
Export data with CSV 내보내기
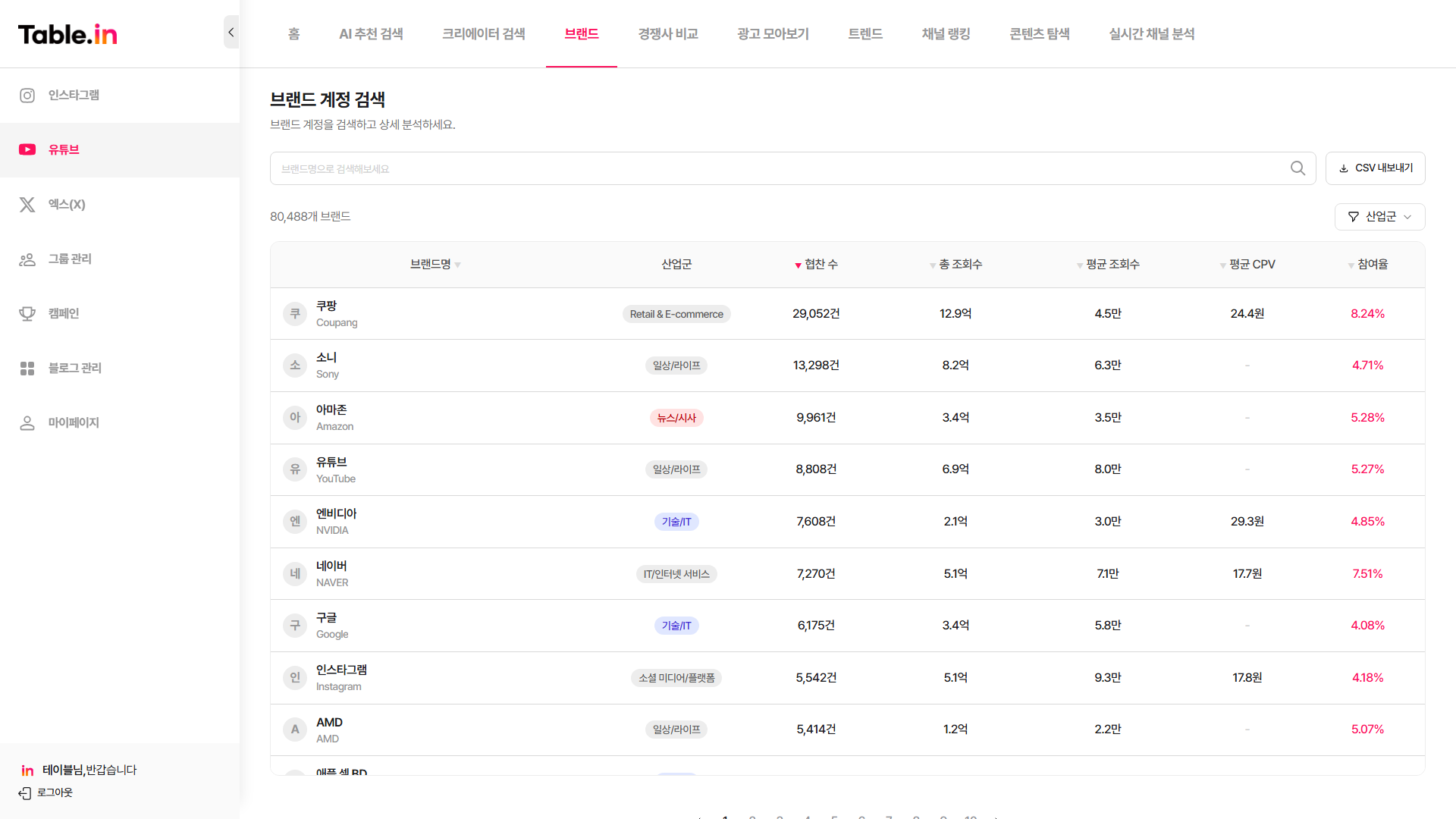click(x=1375, y=168)
